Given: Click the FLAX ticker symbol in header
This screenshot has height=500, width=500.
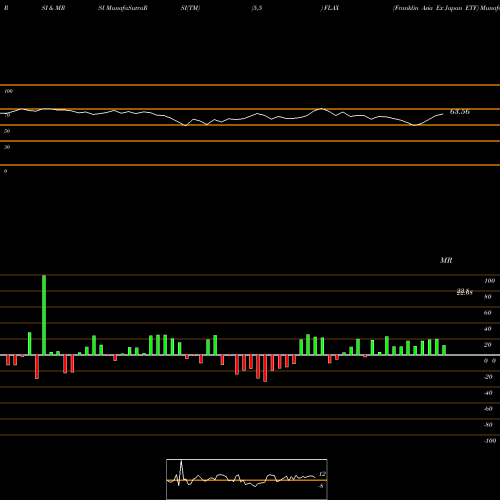Looking at the screenshot, I should [x=332, y=8].
